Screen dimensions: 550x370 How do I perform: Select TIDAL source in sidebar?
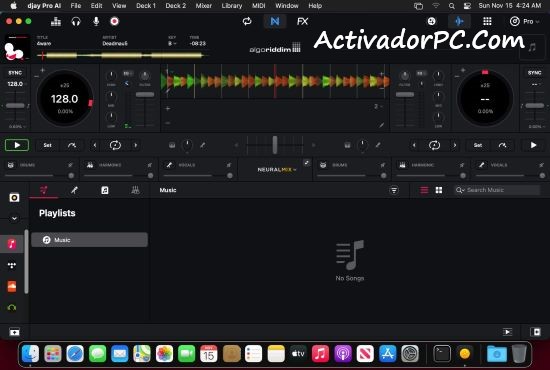click(12, 265)
